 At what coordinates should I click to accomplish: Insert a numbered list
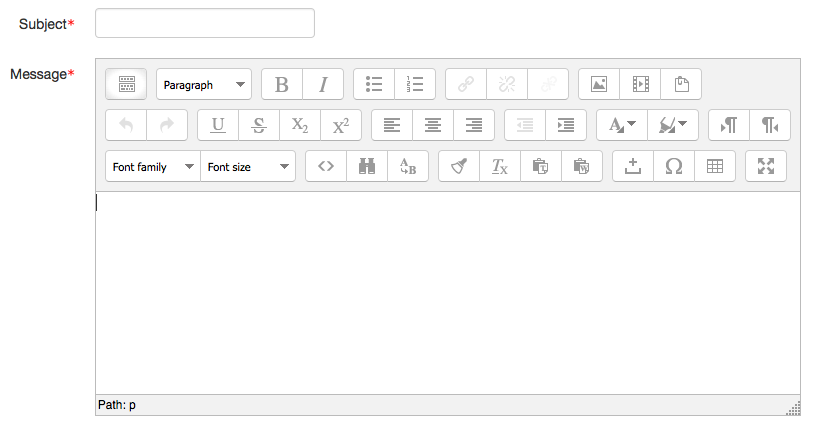(x=415, y=84)
